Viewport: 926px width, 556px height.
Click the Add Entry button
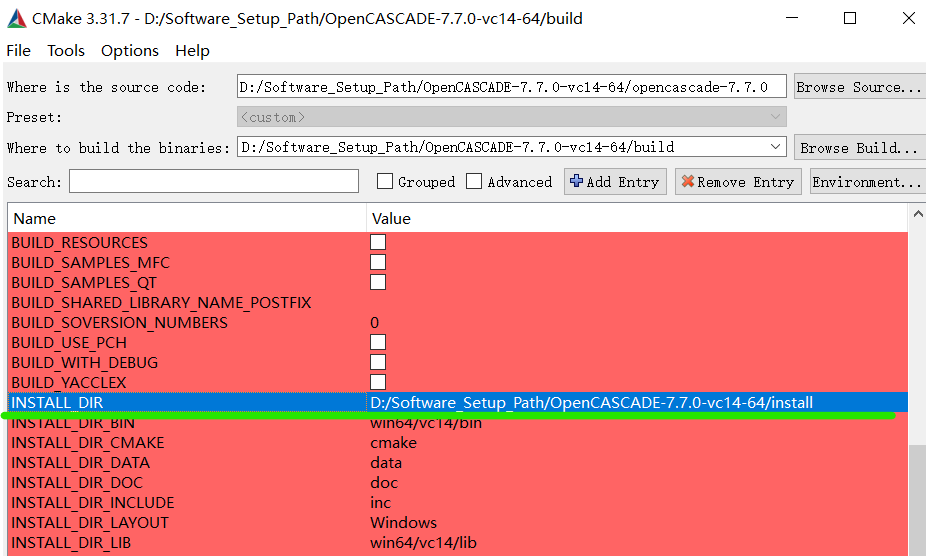point(615,181)
